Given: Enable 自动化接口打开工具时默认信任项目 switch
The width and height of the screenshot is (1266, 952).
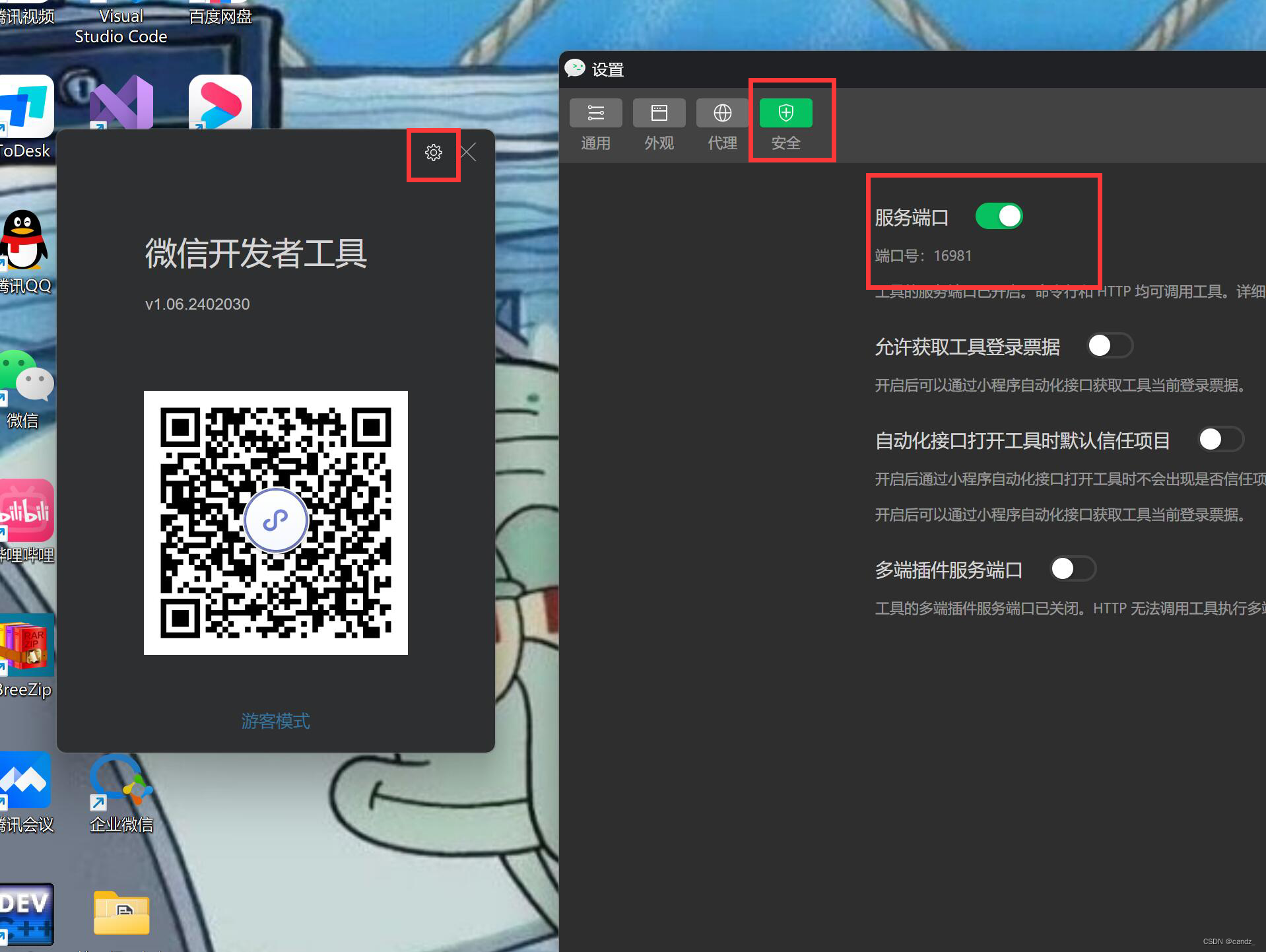Looking at the screenshot, I should point(1221,440).
